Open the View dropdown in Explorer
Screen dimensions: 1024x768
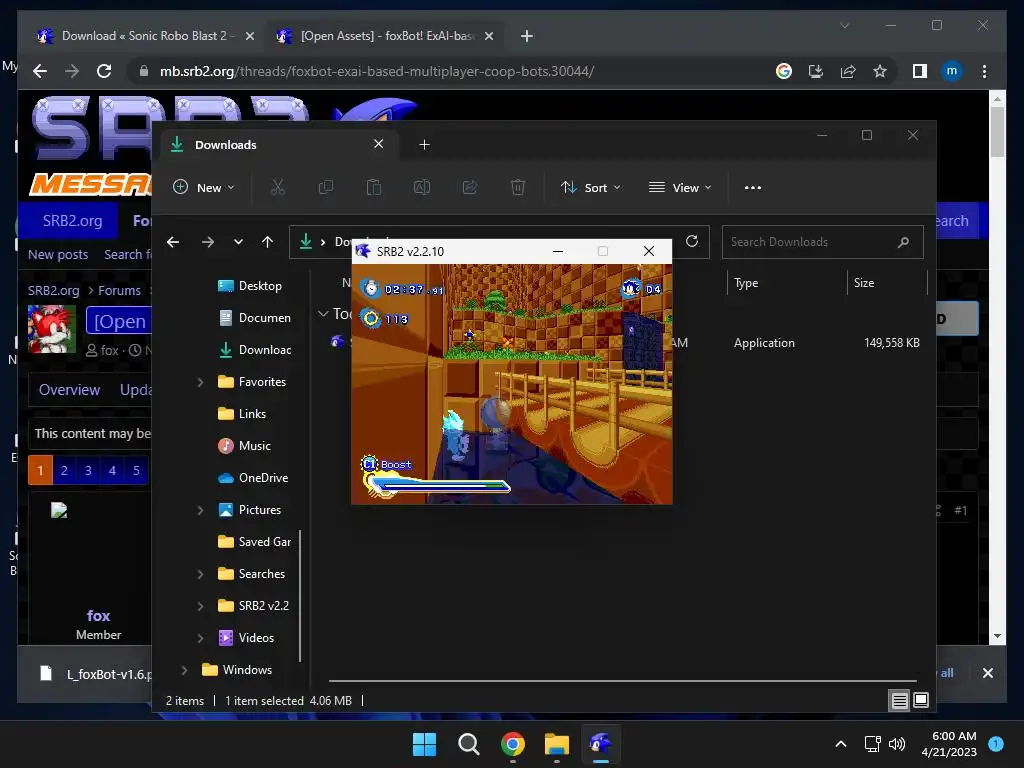point(680,187)
